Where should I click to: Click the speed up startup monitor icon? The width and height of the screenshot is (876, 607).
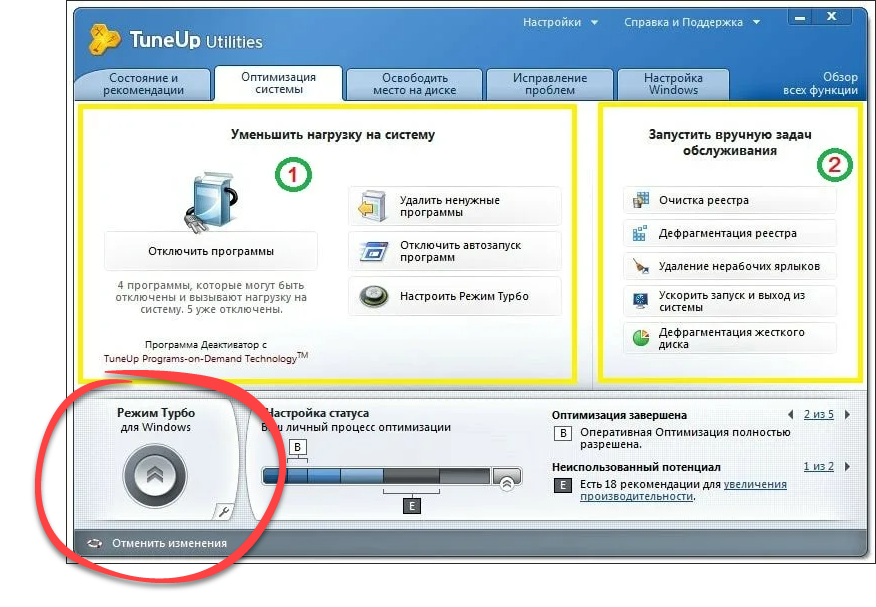pyautogui.click(x=640, y=301)
